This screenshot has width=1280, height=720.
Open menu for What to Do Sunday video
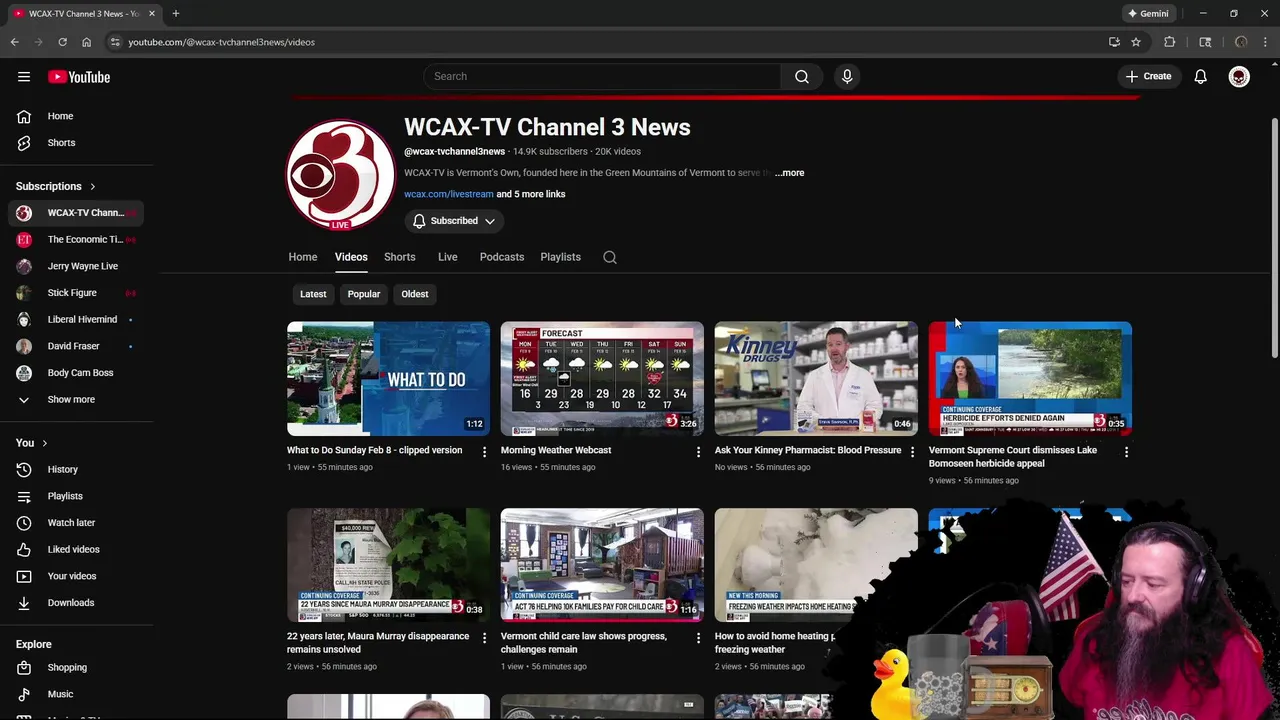click(x=484, y=452)
